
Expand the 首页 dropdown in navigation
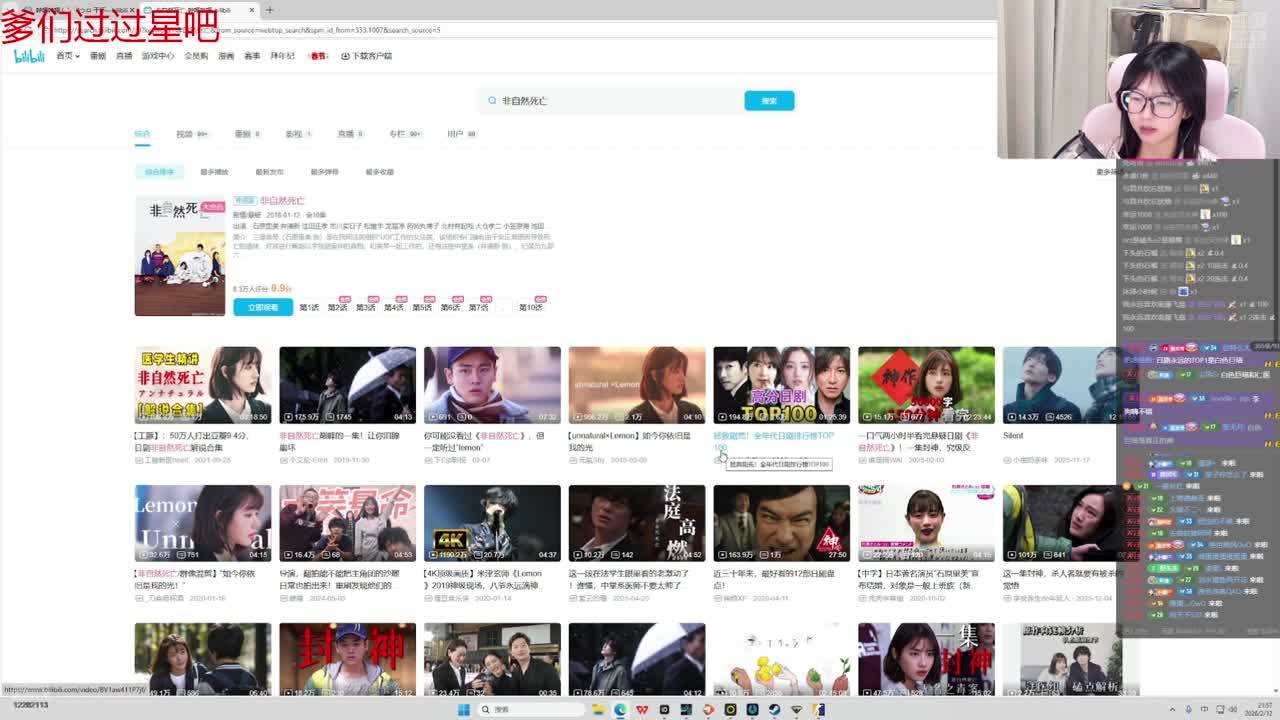point(68,56)
